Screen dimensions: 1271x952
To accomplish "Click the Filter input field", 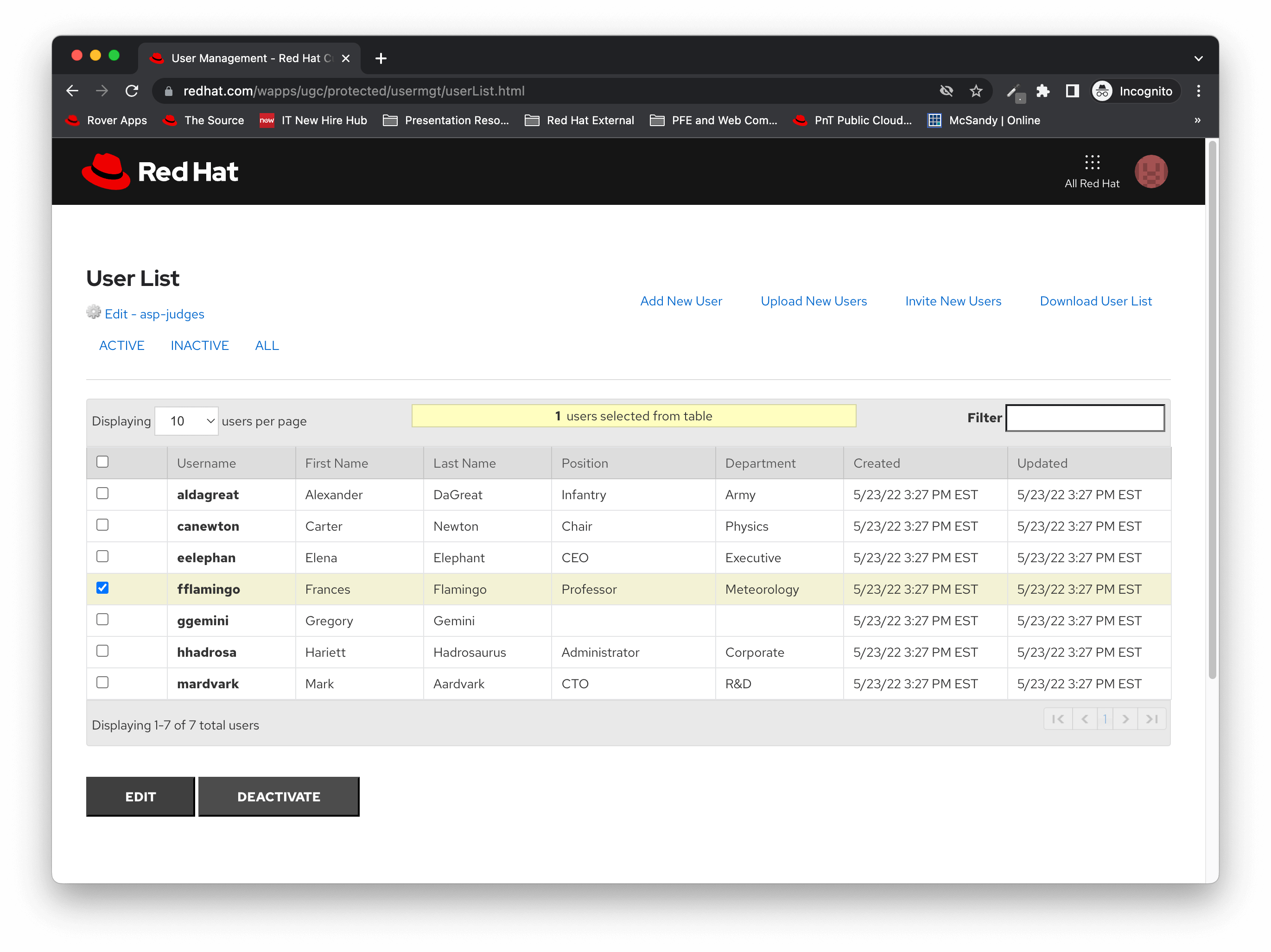I will click(1085, 418).
